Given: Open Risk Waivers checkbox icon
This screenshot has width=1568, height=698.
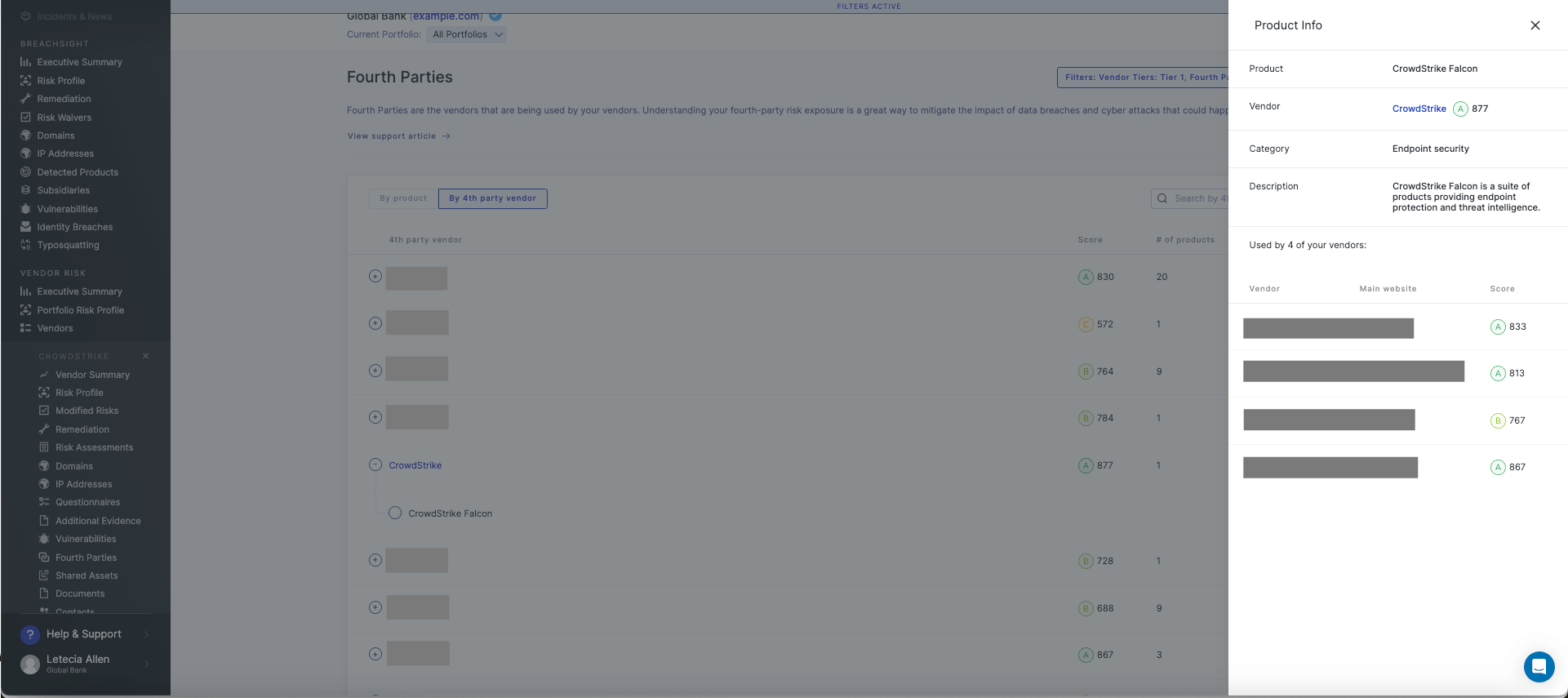Looking at the screenshot, I should (x=25, y=118).
